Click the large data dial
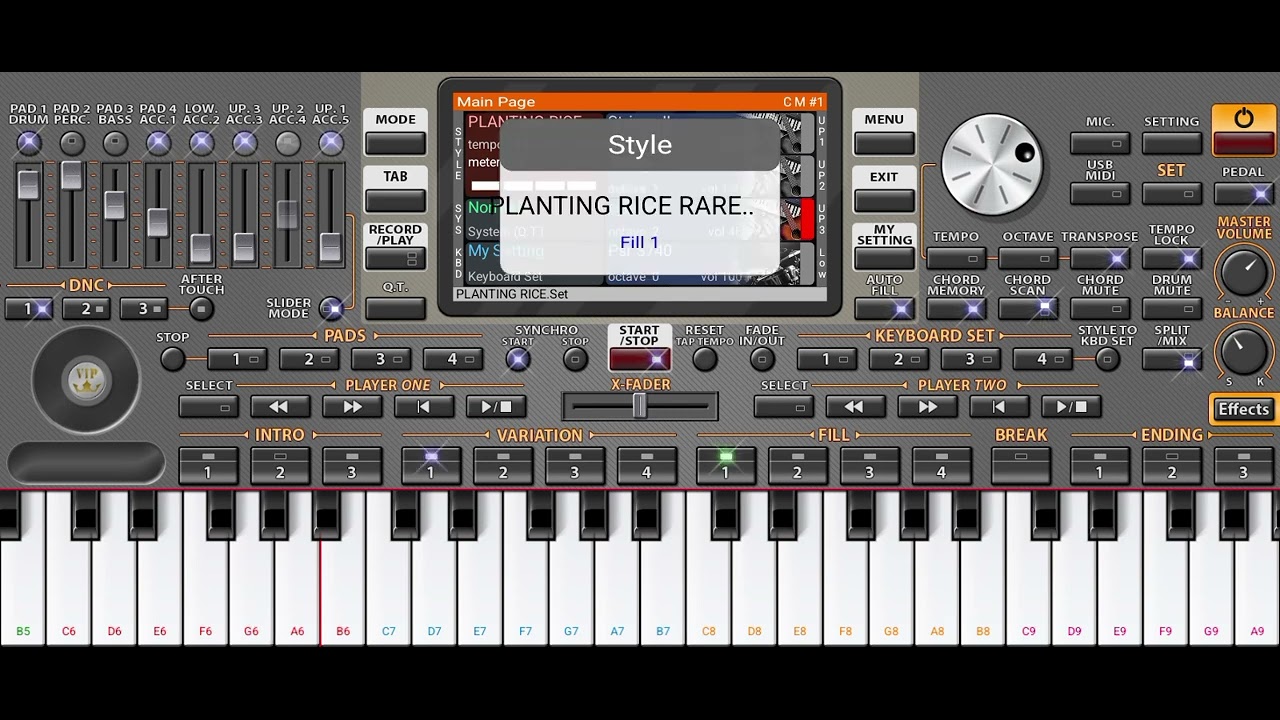 click(x=992, y=165)
